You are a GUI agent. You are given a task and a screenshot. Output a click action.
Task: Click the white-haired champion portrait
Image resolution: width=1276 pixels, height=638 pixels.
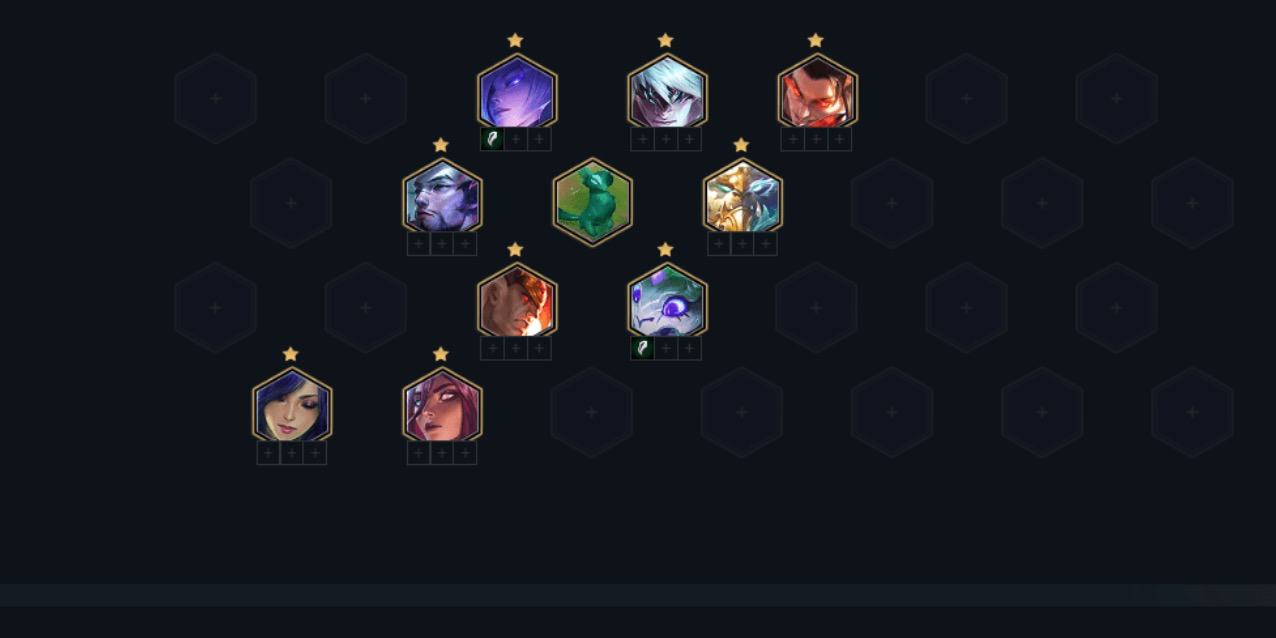point(667,93)
